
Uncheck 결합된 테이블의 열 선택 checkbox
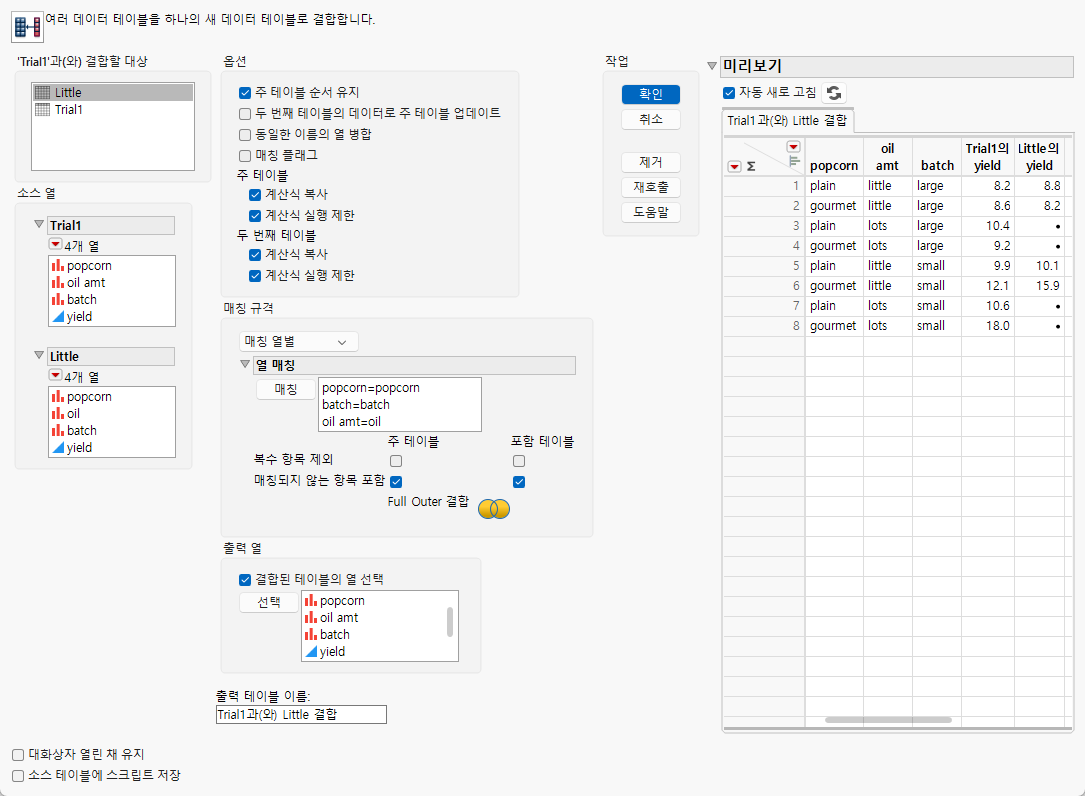point(245,580)
